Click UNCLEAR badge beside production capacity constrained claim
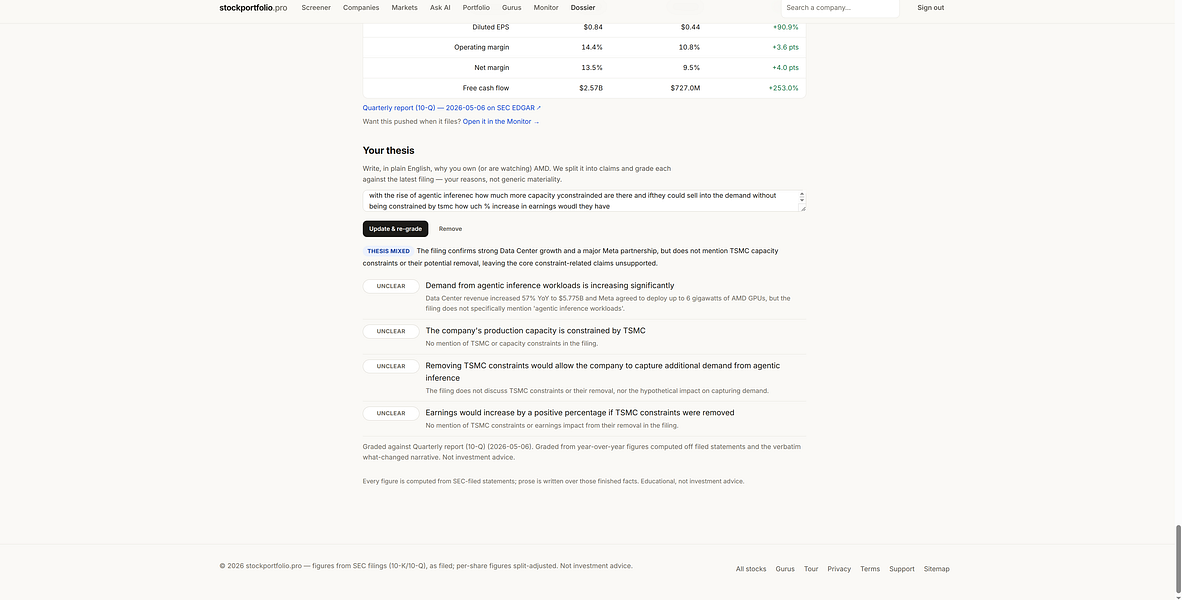 (390, 332)
